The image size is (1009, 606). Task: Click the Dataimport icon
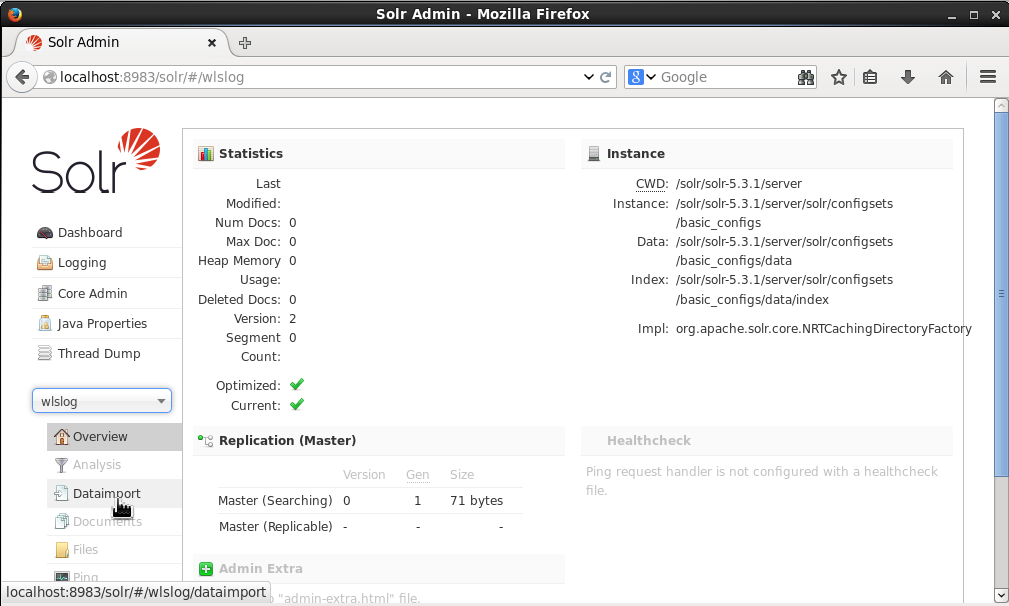pyautogui.click(x=61, y=493)
